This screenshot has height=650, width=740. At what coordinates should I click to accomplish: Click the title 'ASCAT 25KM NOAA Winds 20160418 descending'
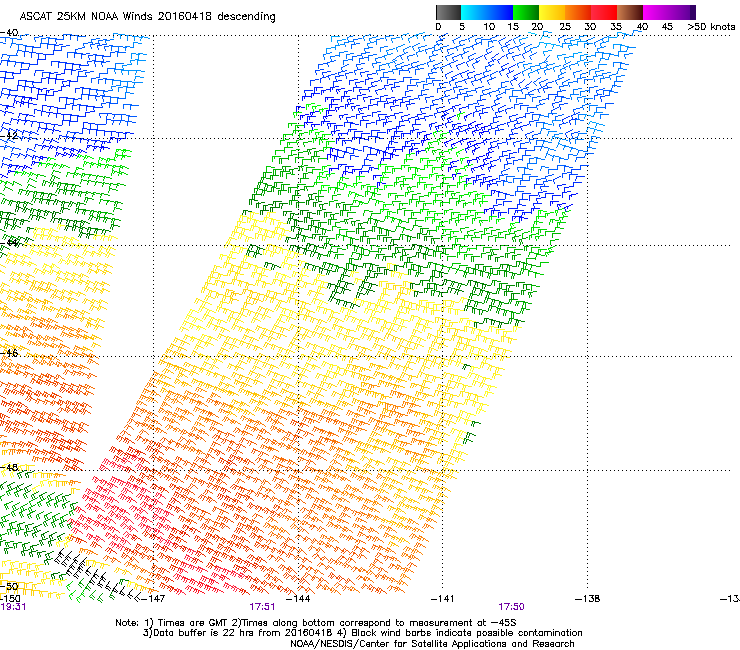[x=147, y=16]
